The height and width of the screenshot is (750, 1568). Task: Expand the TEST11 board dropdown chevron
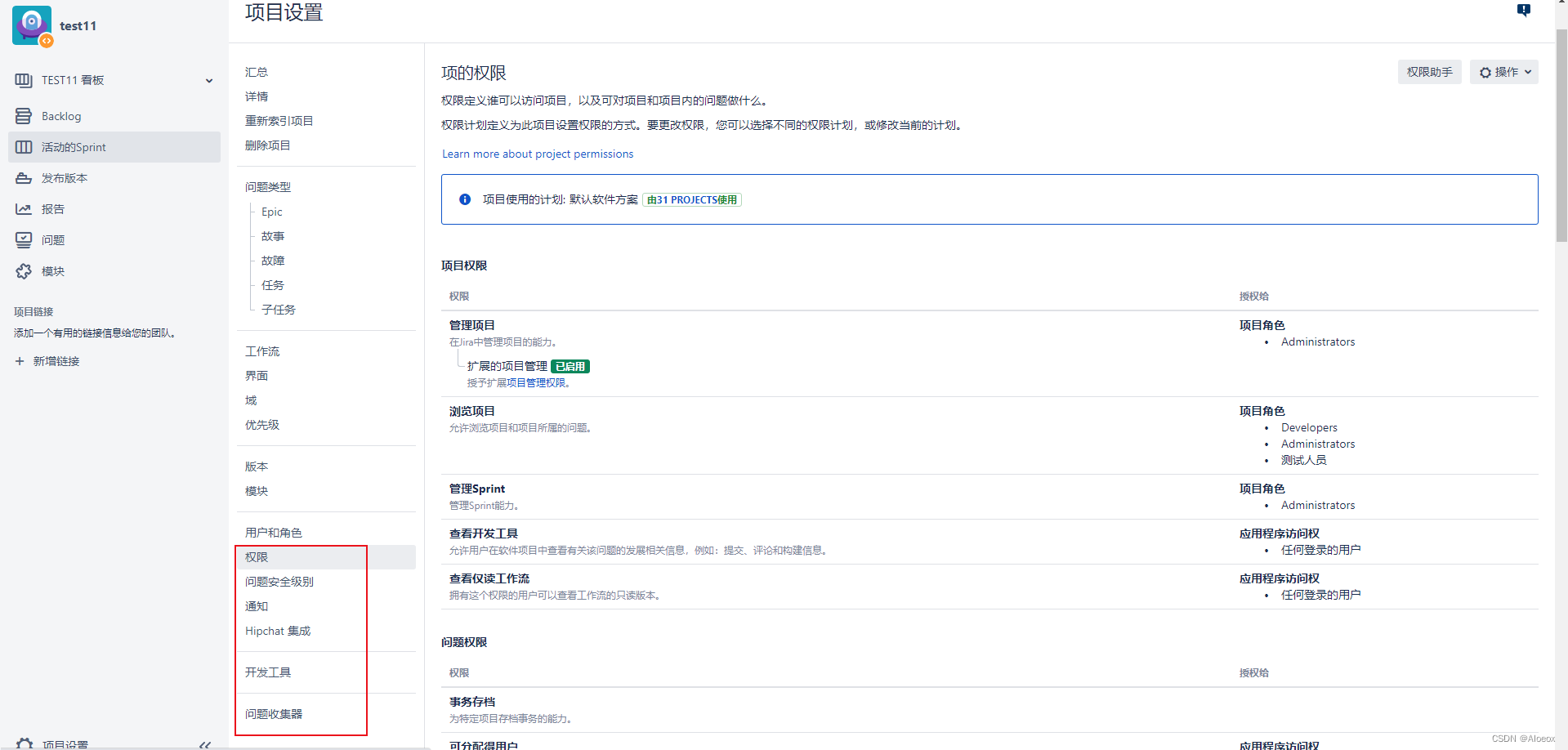209,80
